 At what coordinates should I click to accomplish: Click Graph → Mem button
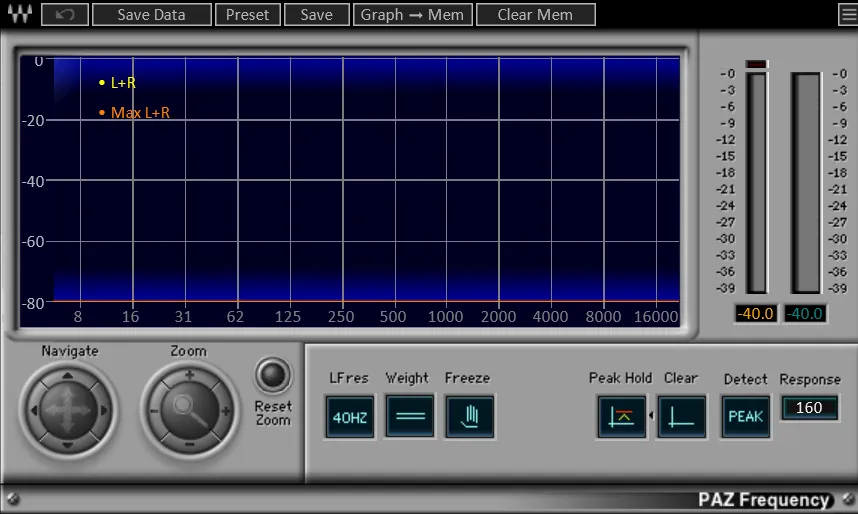coord(412,14)
